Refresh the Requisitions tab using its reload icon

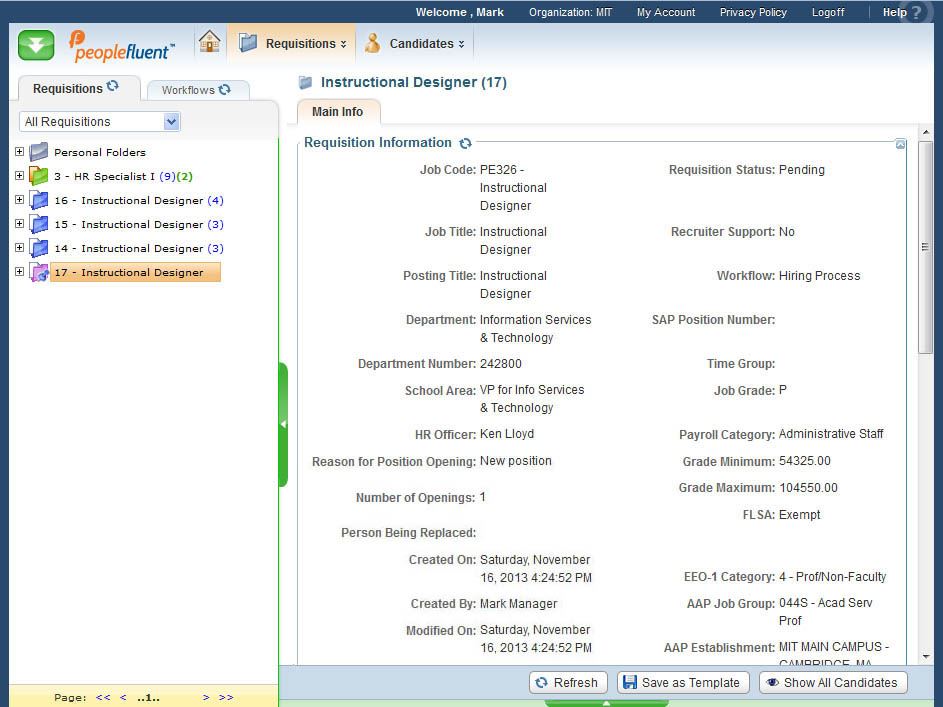pos(113,87)
